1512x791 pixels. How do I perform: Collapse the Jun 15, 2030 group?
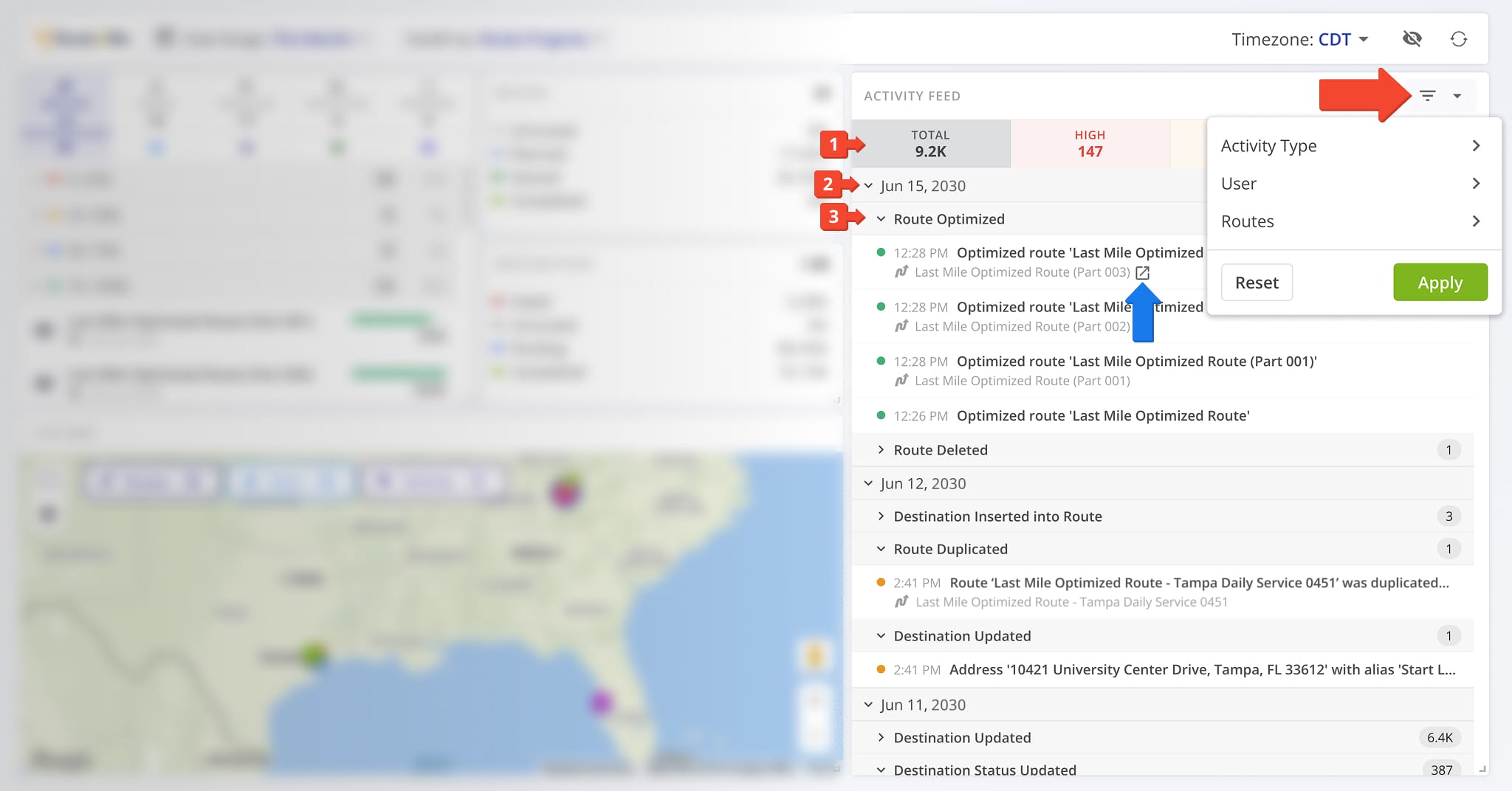869,186
